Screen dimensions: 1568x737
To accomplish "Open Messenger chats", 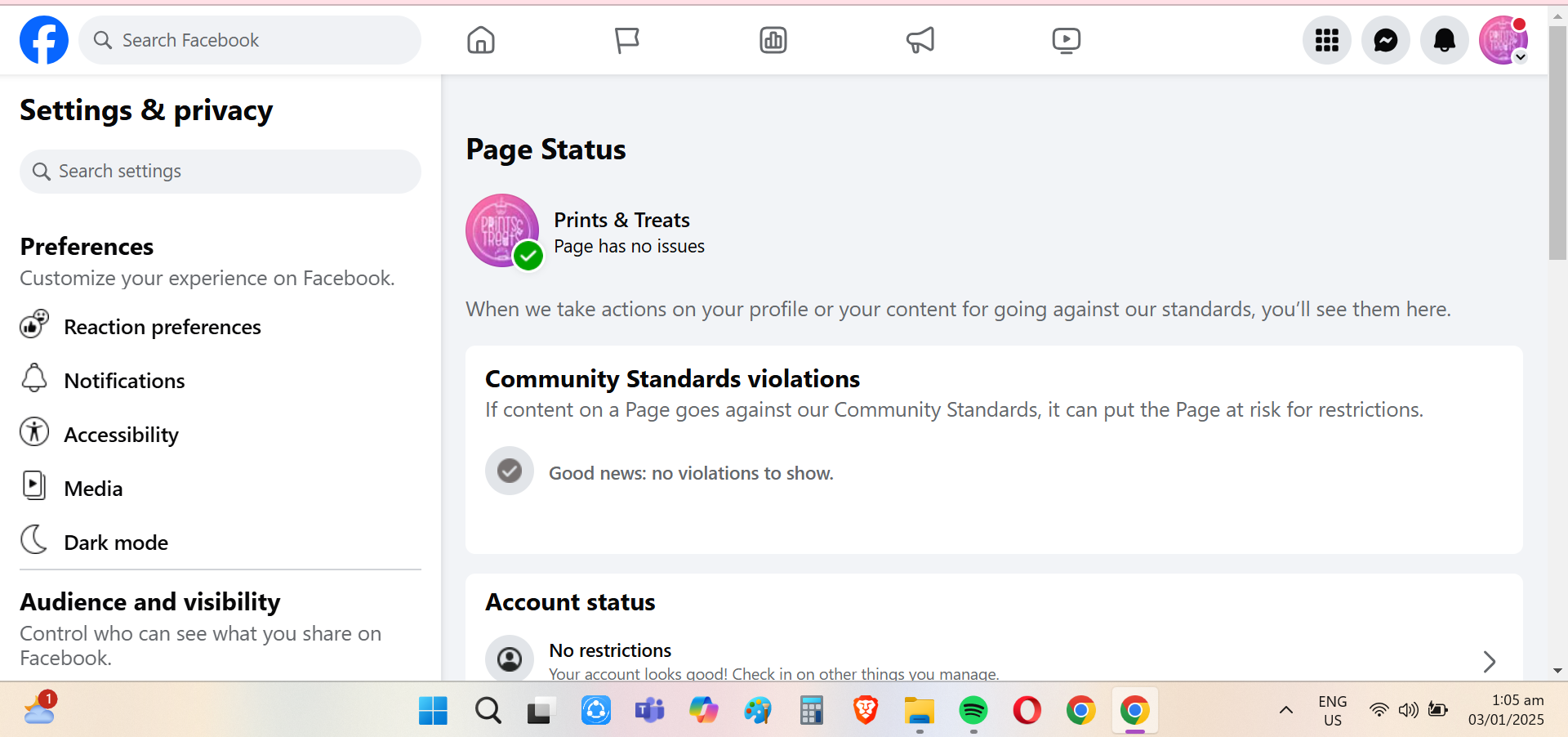I will click(x=1385, y=40).
